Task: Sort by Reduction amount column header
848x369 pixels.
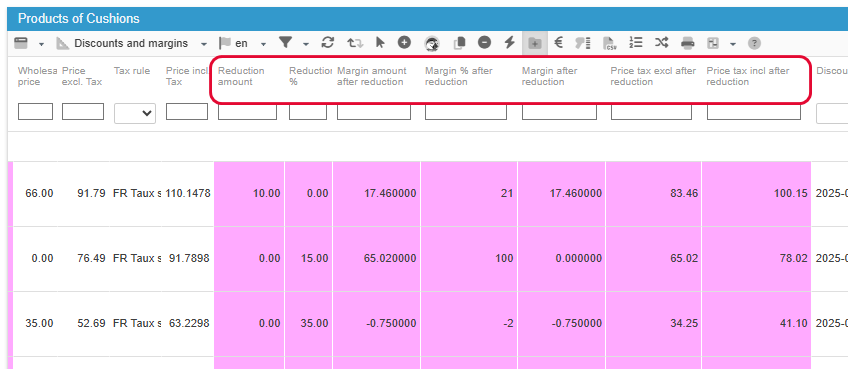Action: 241,76
